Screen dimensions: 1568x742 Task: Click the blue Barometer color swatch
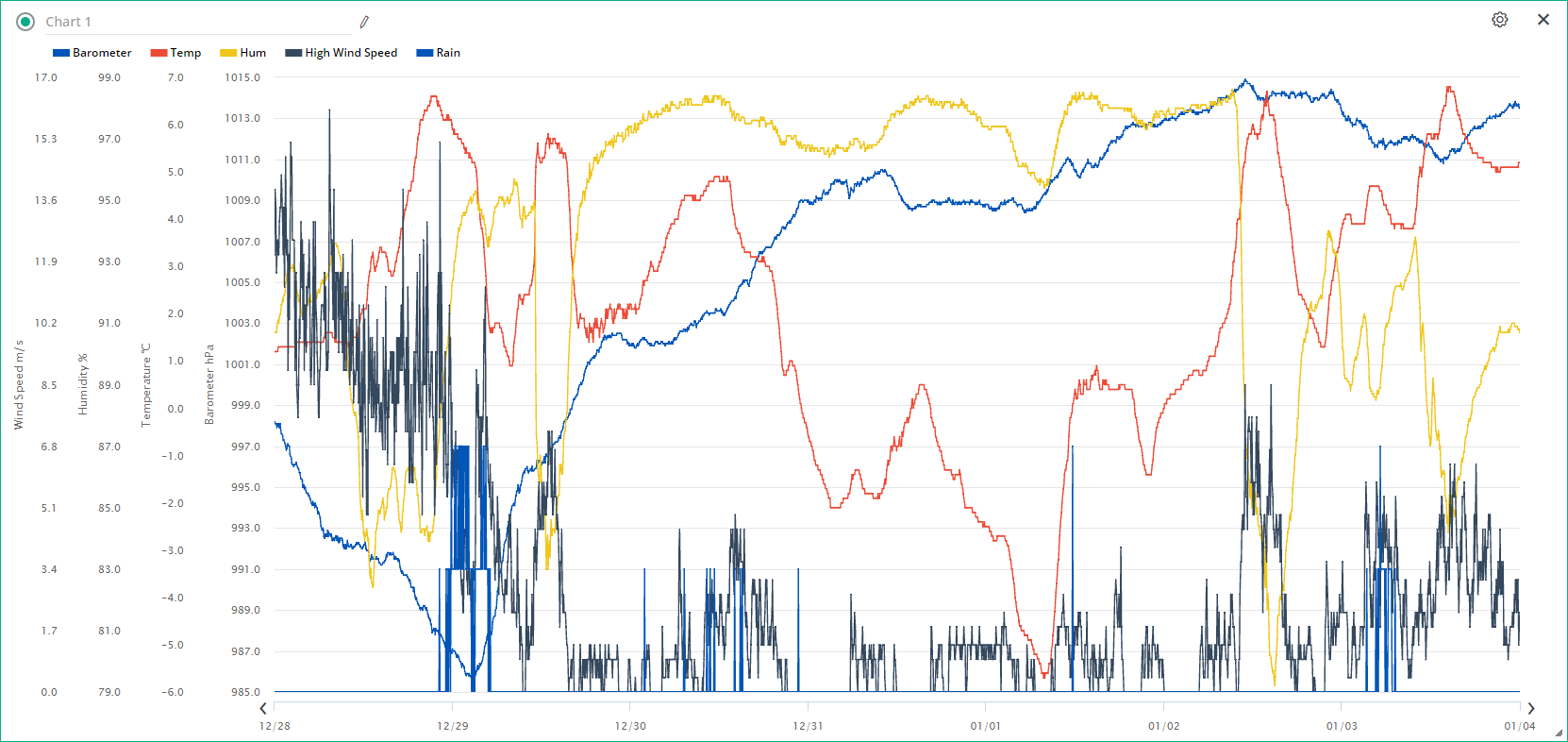click(x=61, y=53)
